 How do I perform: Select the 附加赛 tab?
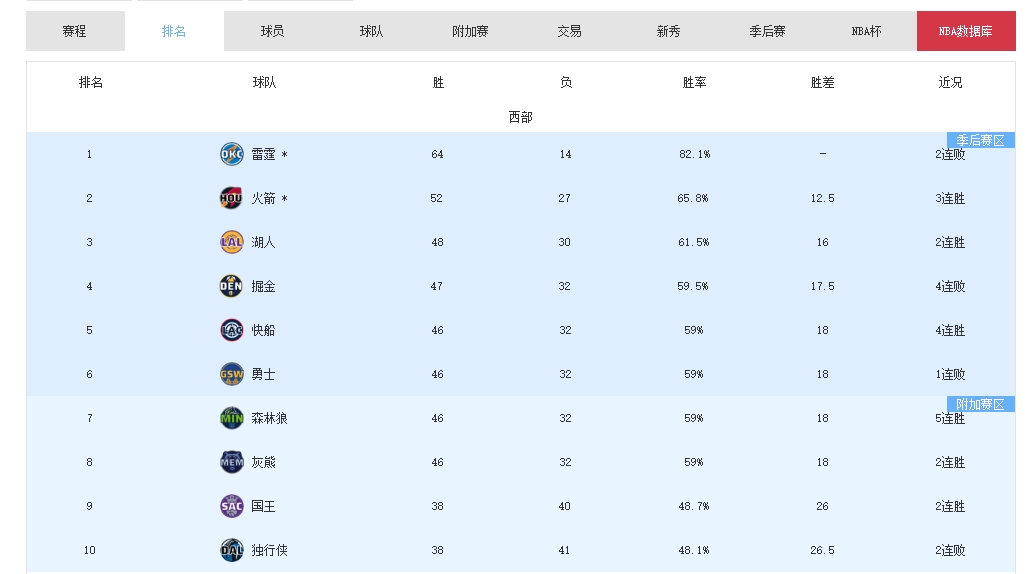click(x=470, y=31)
